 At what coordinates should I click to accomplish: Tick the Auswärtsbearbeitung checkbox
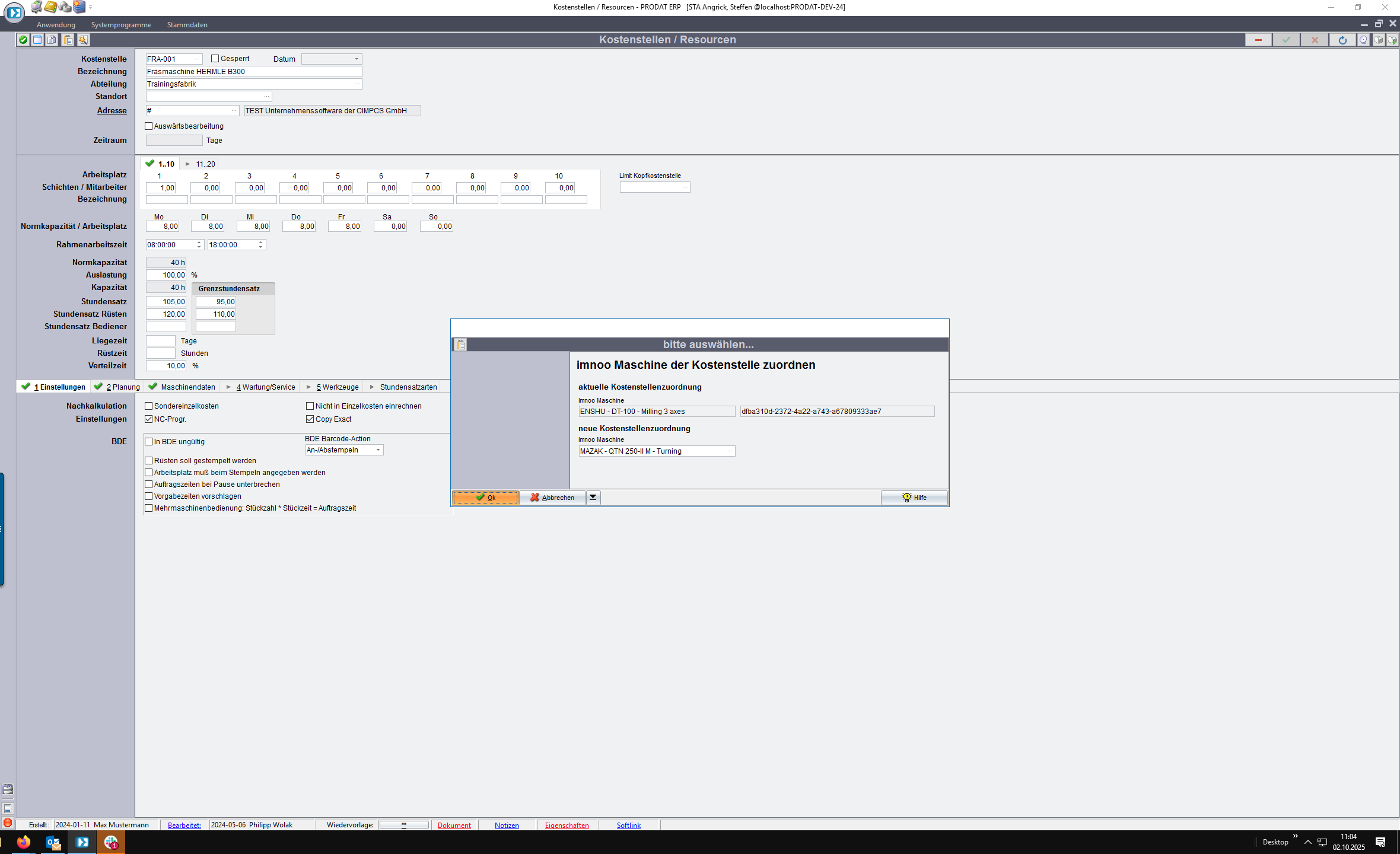click(149, 126)
